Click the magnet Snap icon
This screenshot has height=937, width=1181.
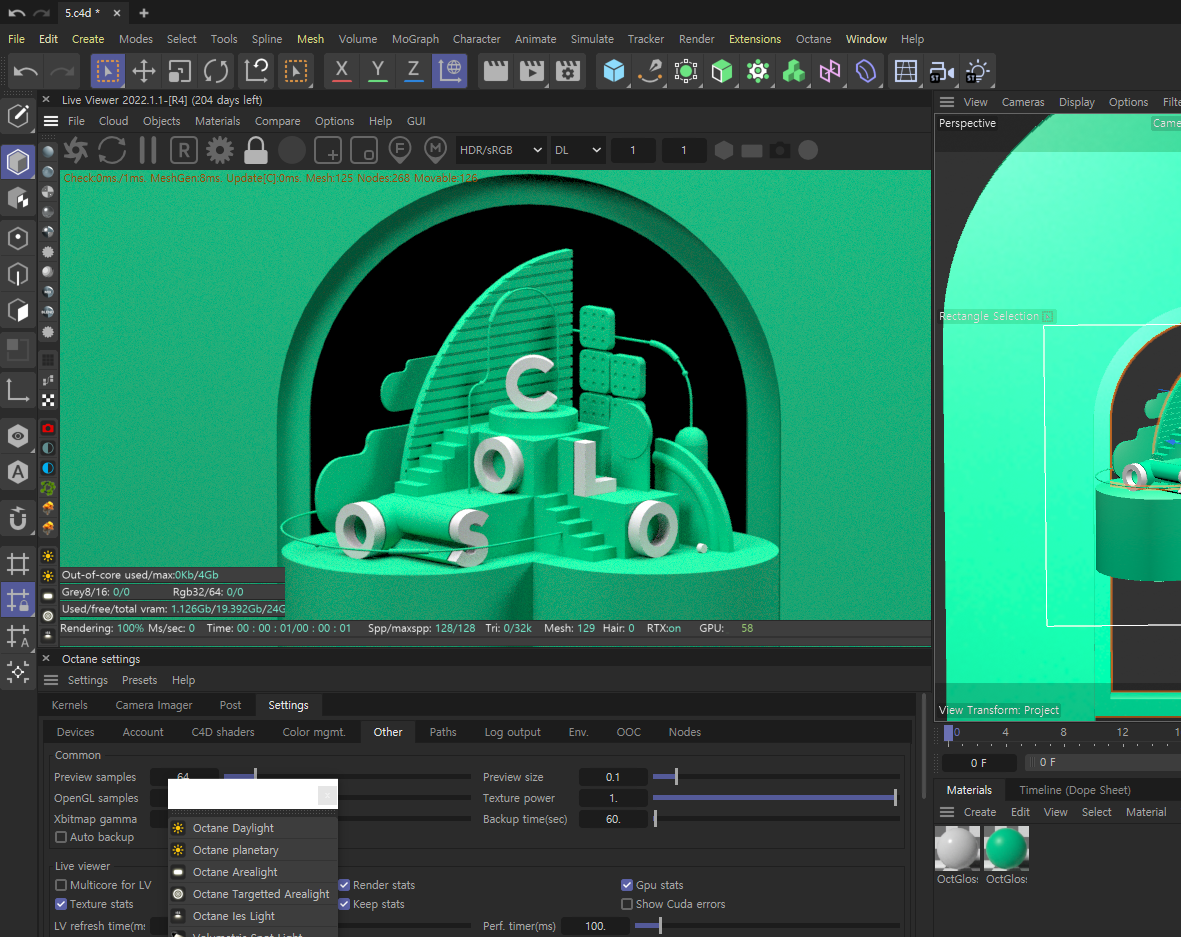pyautogui.click(x=18, y=519)
